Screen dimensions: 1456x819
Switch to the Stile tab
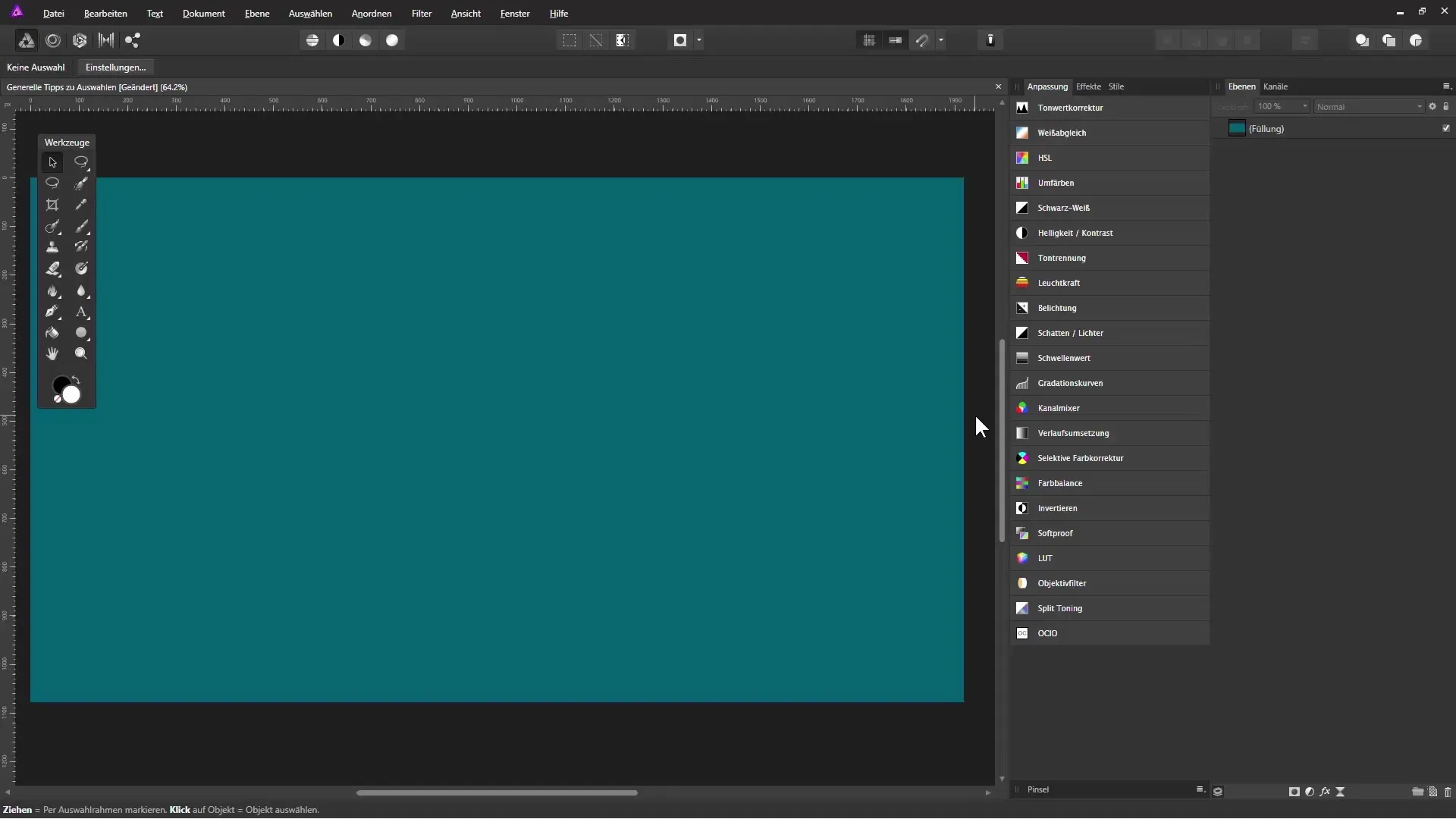tap(1116, 86)
